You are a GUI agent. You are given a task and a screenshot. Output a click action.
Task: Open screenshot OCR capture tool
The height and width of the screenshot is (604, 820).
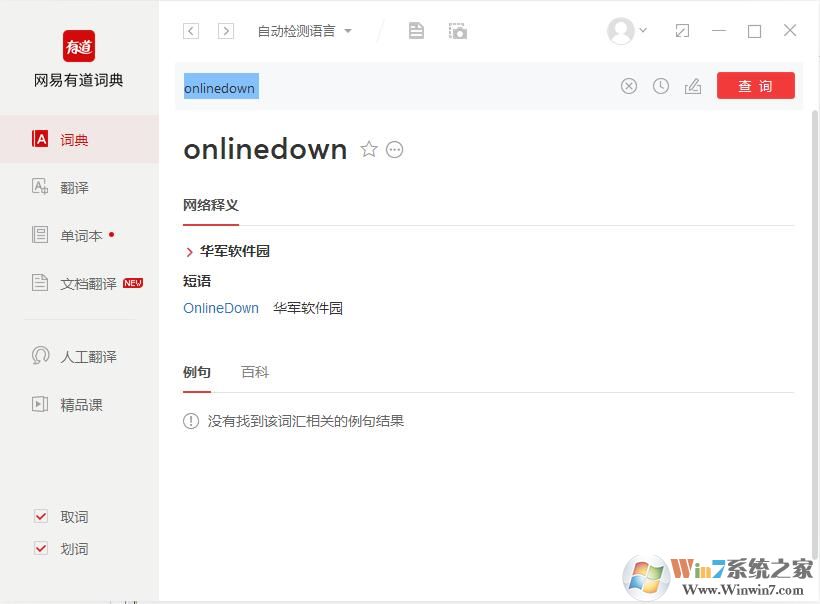(457, 30)
